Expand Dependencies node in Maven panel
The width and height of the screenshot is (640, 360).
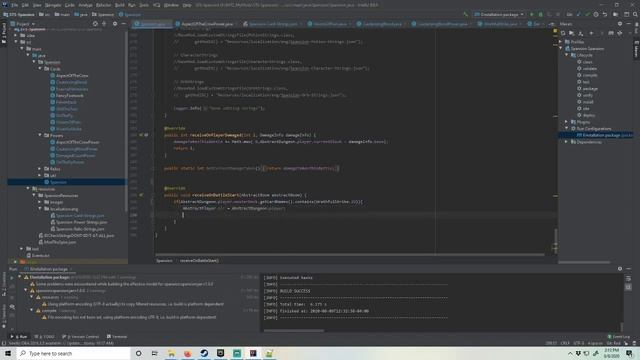point(567,142)
